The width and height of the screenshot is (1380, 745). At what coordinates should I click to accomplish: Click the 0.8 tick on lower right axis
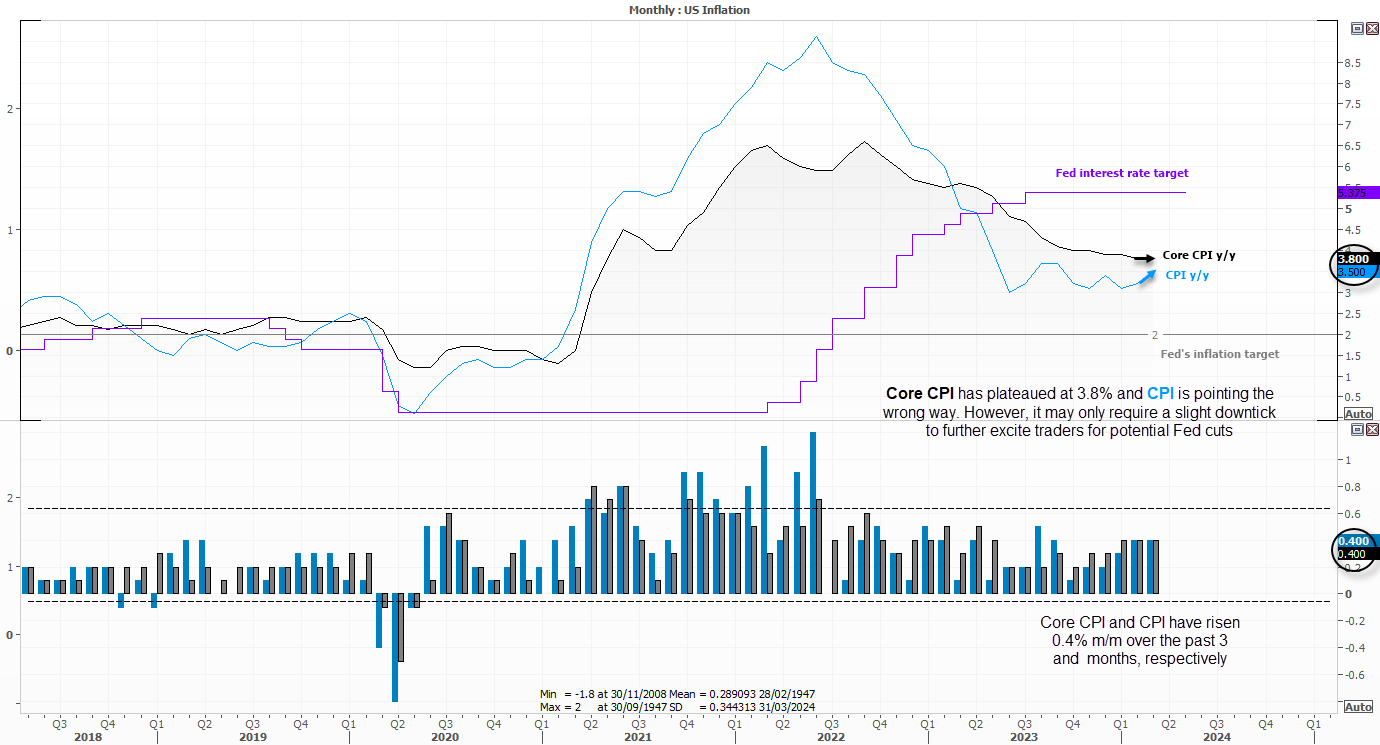coord(1355,487)
